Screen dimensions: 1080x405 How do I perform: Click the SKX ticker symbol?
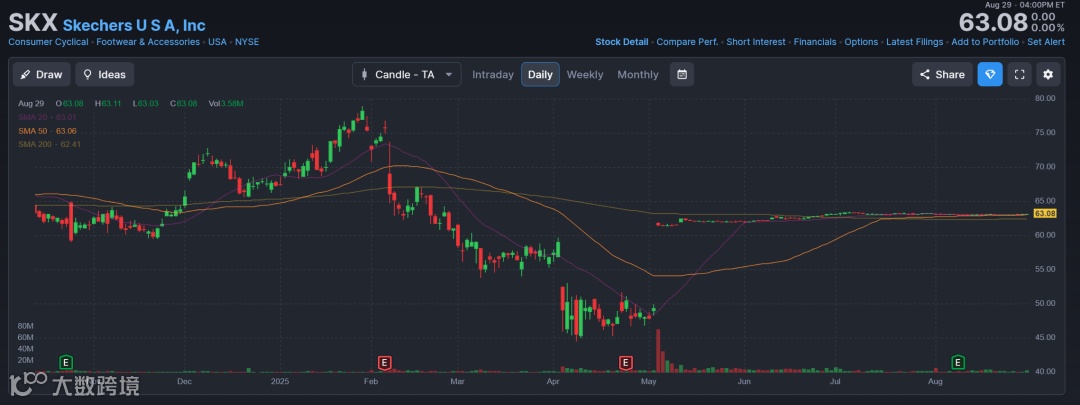(32, 23)
